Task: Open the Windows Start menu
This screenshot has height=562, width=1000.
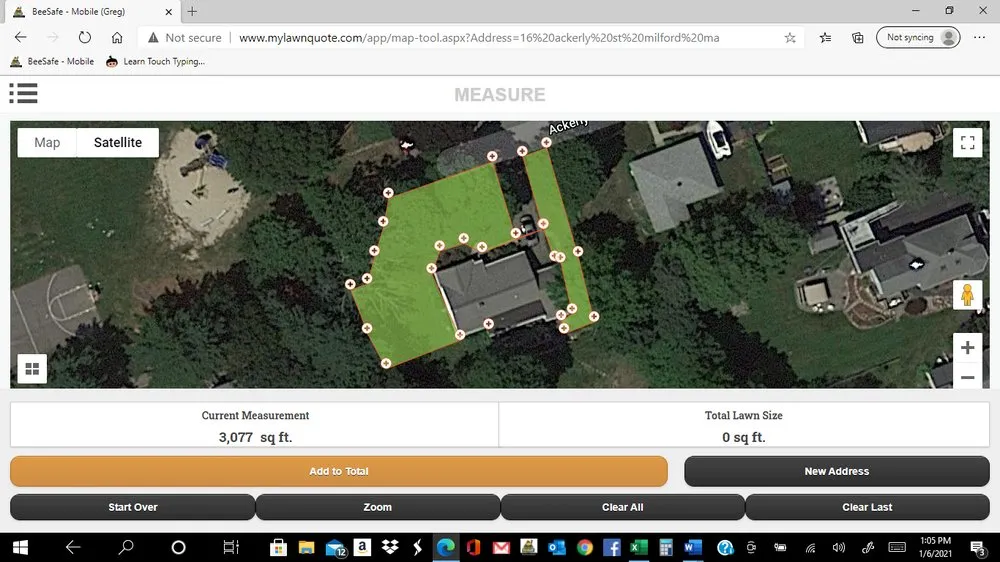Action: (x=20, y=547)
